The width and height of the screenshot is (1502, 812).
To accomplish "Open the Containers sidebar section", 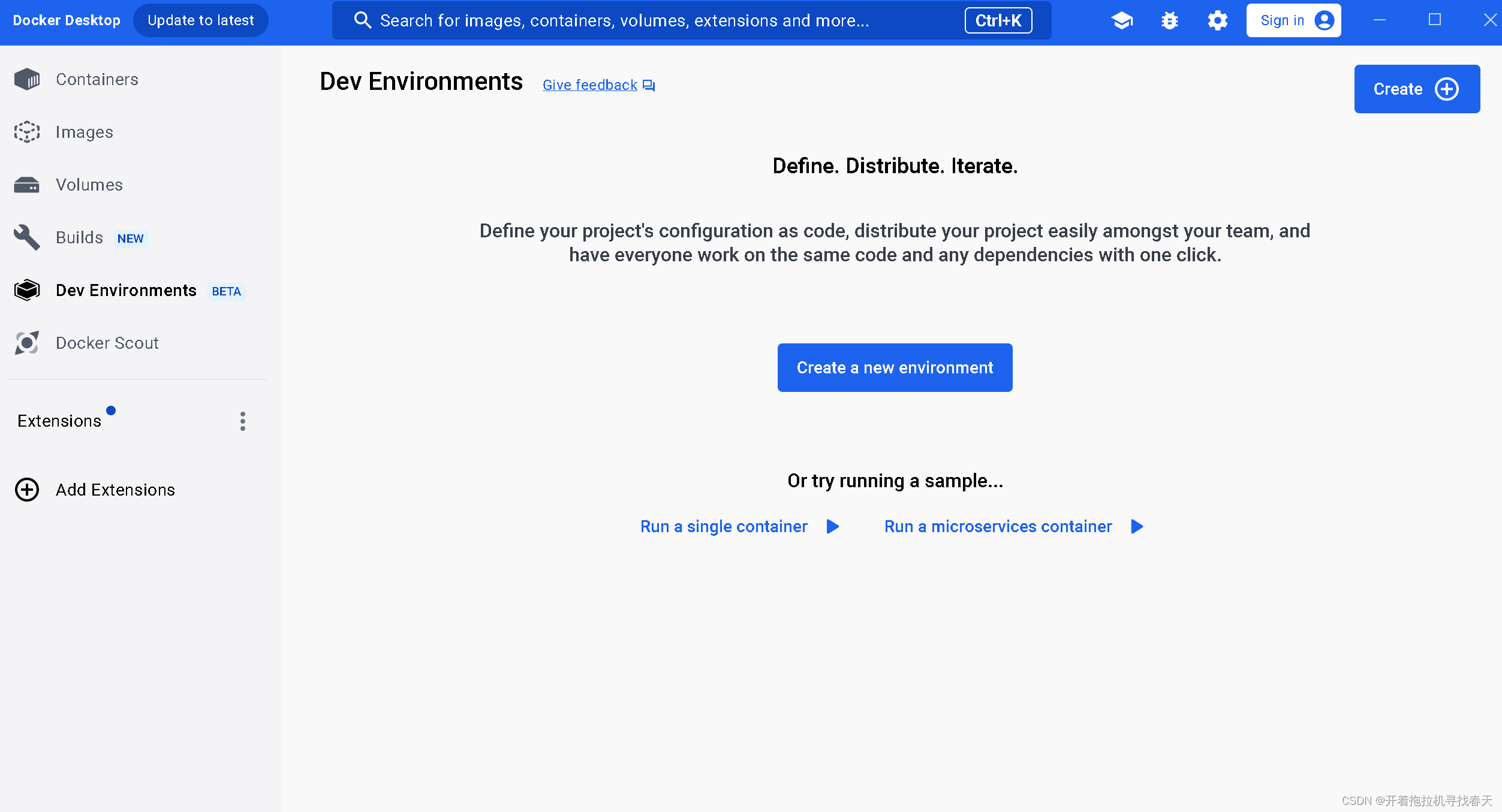I will click(96, 79).
